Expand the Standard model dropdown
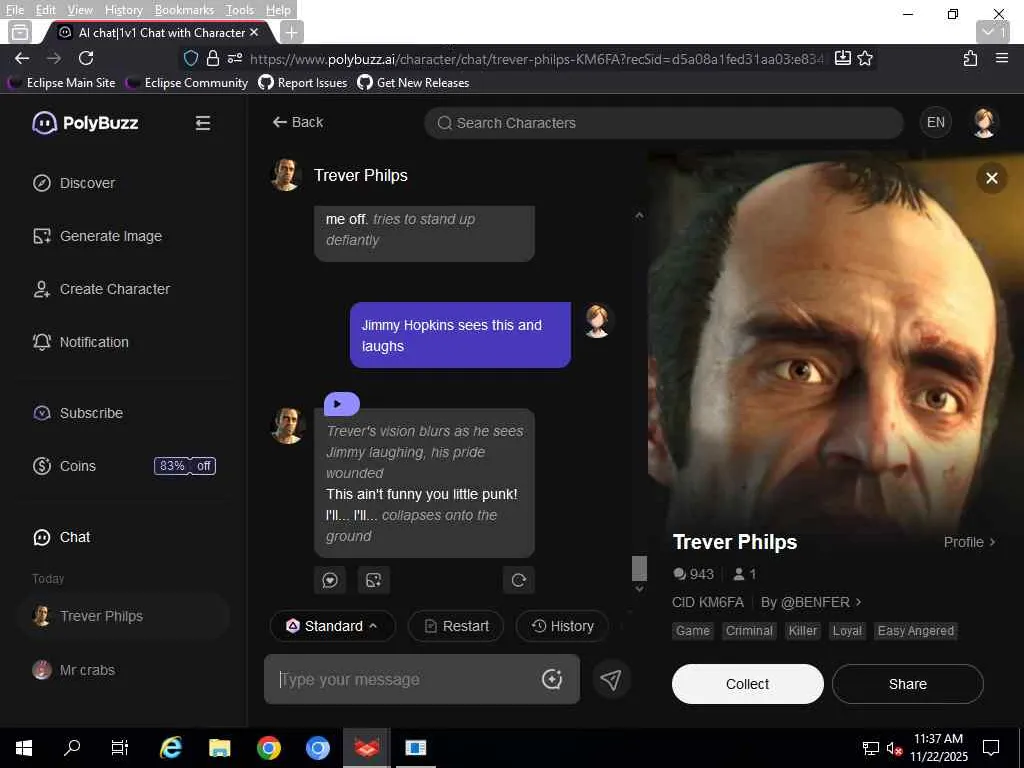Viewport: 1024px width, 768px height. click(x=332, y=626)
